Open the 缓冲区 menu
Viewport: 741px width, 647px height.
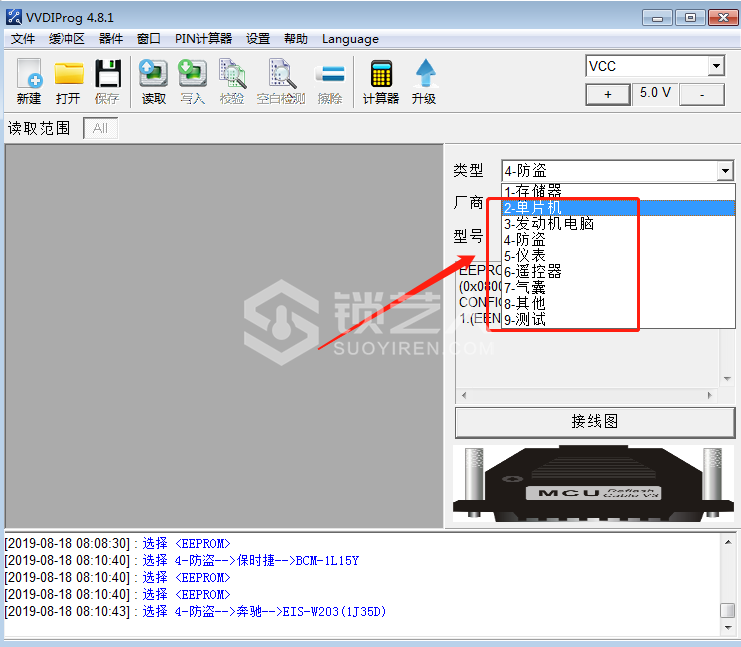(x=67, y=39)
